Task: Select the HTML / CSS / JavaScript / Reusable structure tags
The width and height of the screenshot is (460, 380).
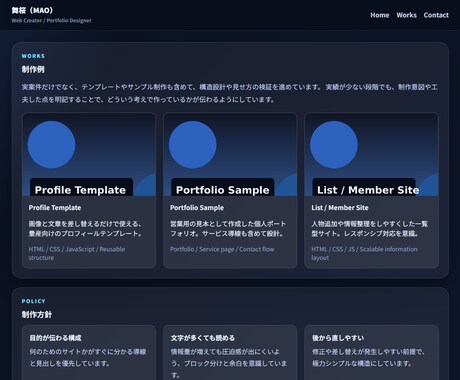Action: 77,253
